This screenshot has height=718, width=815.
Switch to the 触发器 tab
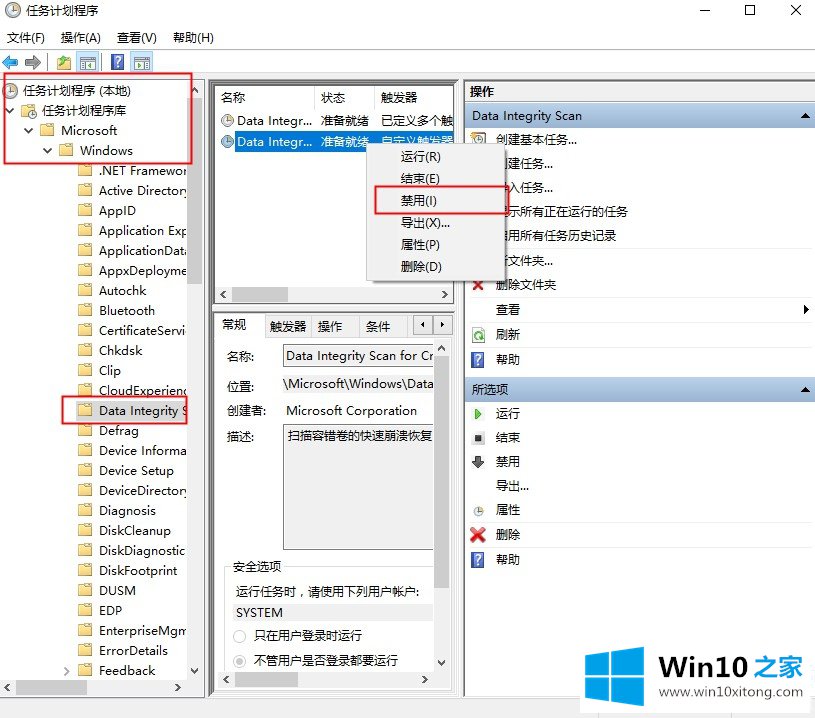point(287,327)
